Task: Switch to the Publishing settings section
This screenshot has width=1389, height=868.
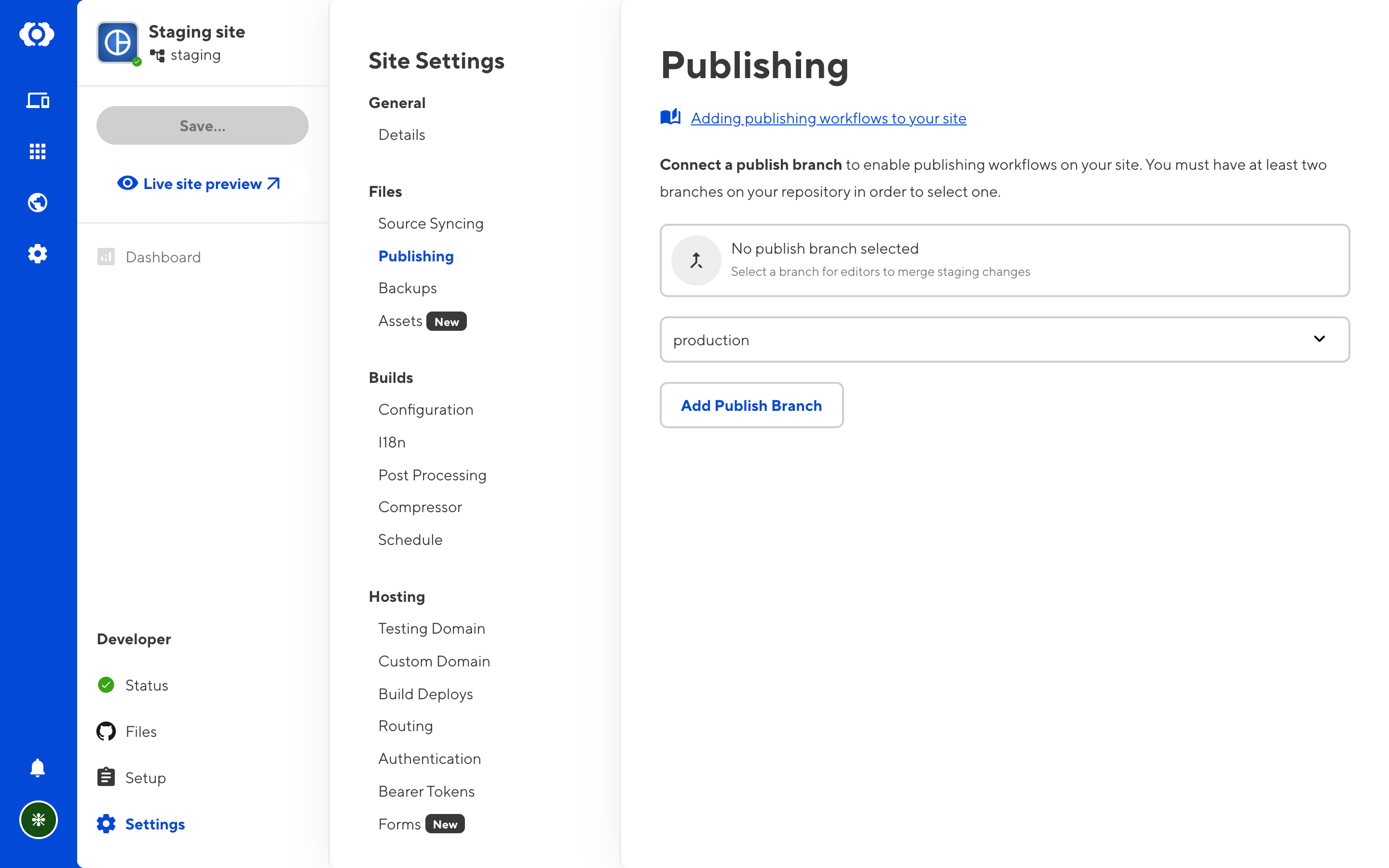Action: coord(416,256)
